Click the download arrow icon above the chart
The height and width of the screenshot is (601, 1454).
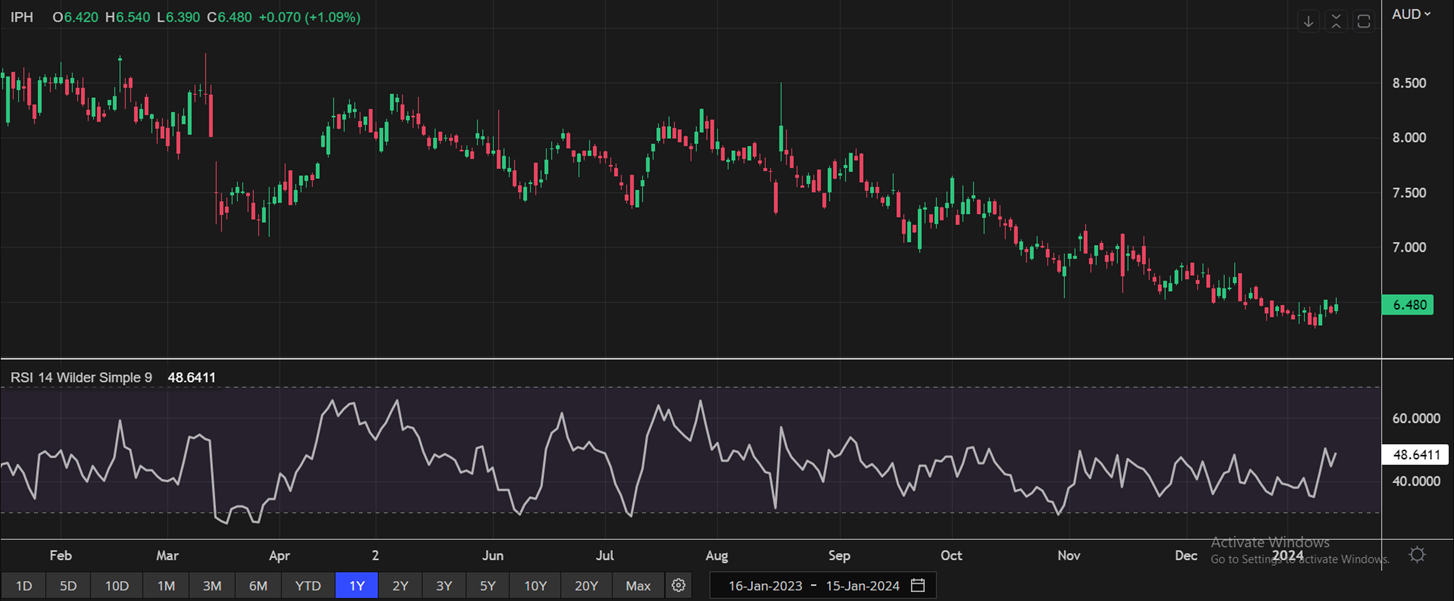(x=1308, y=21)
